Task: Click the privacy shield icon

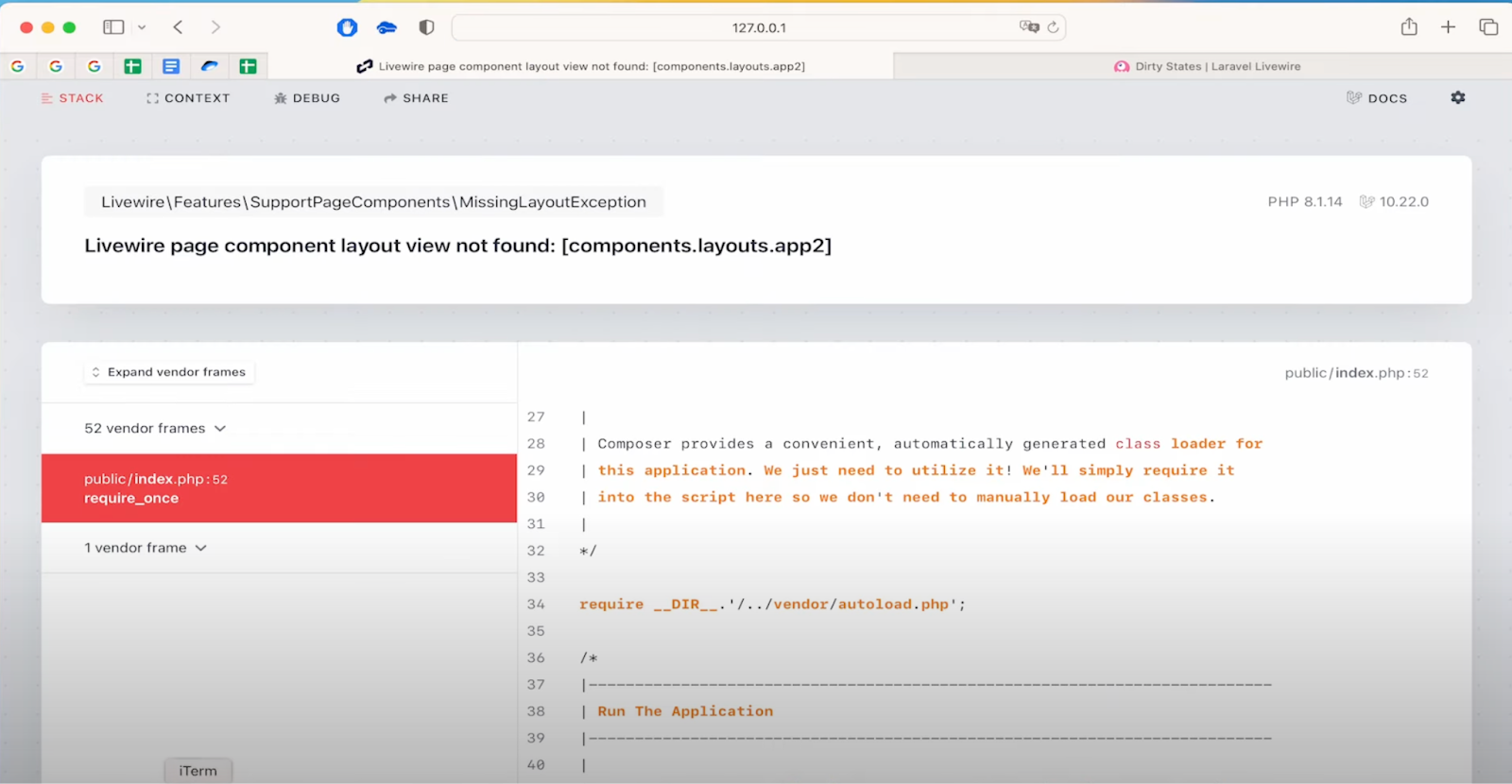Action: 426,27
